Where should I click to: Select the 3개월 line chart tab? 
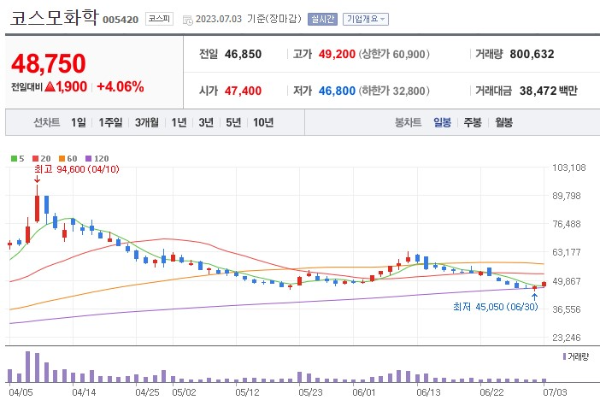147,122
